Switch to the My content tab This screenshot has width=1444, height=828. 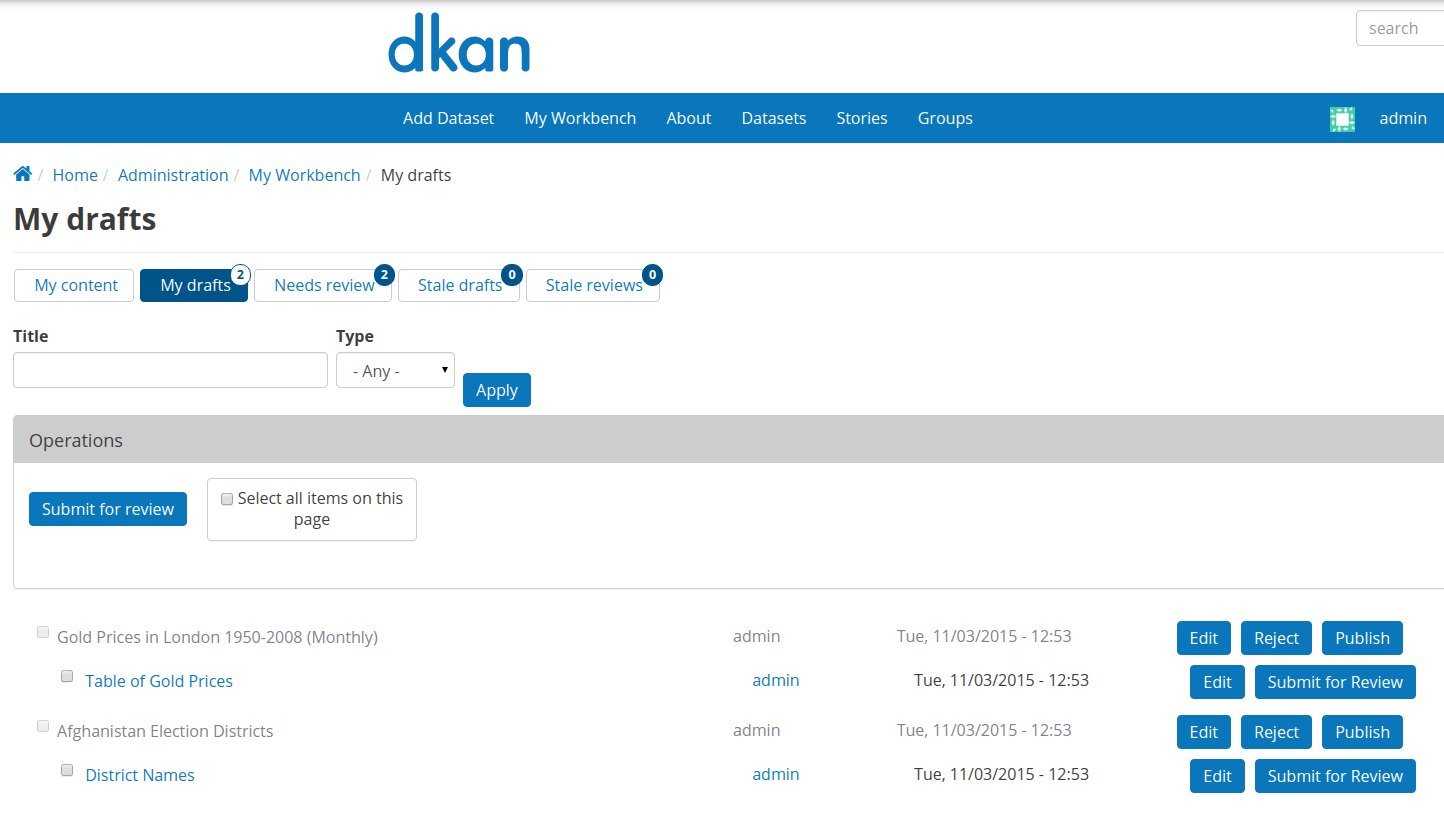click(x=74, y=285)
